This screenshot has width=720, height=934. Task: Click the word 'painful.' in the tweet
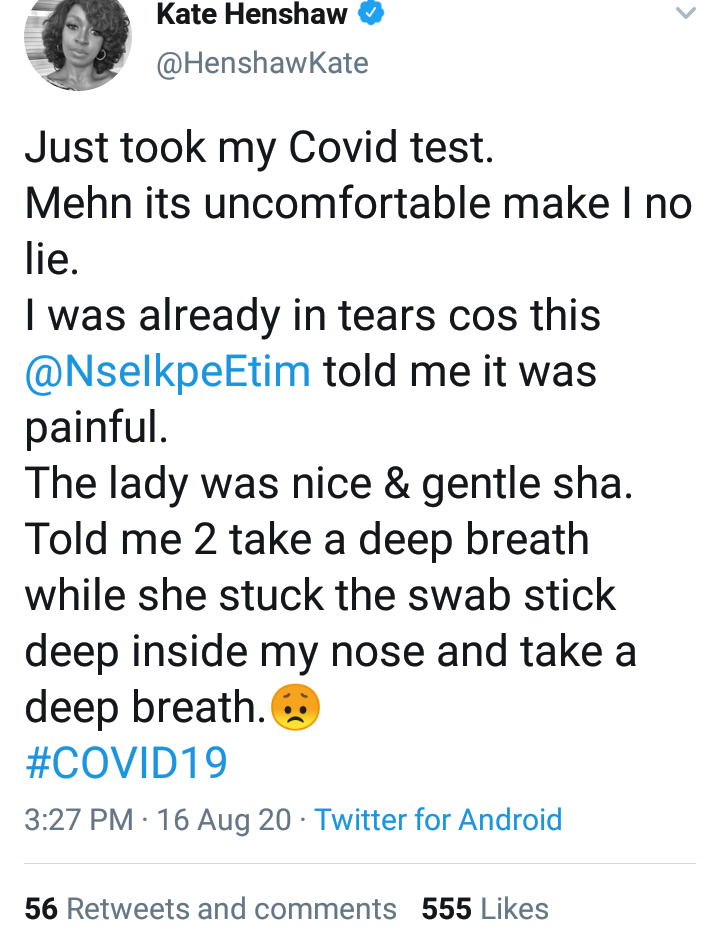coord(96,428)
